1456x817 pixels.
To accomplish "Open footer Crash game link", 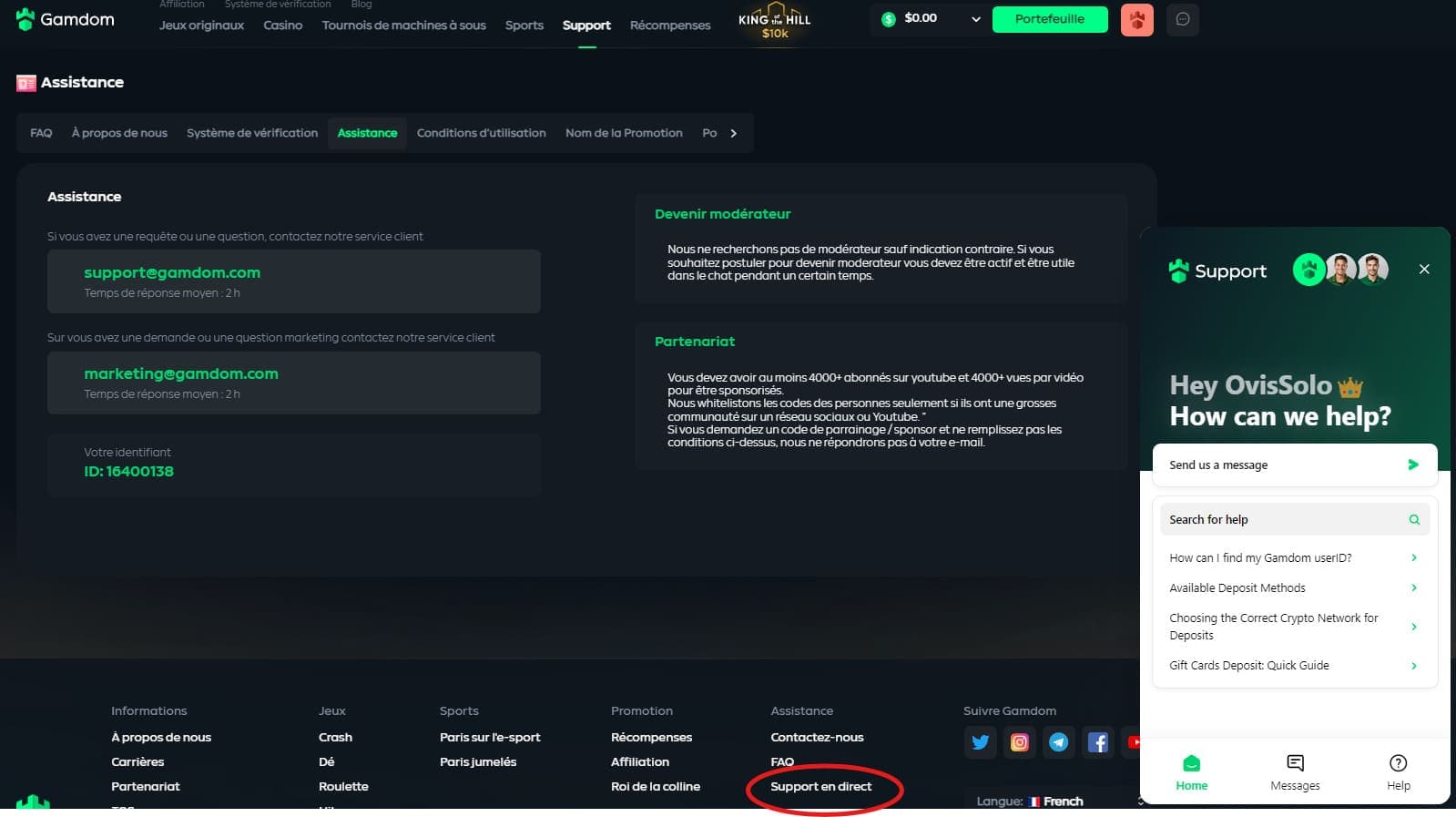I will click(x=335, y=737).
